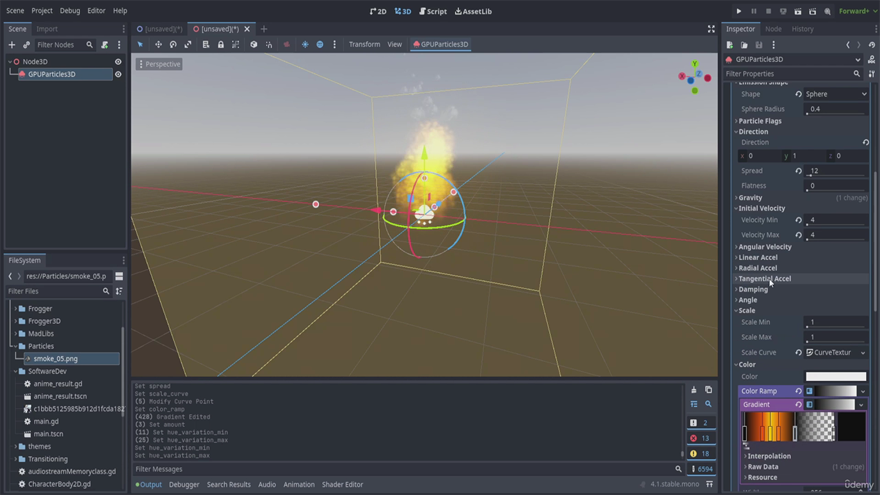Save the edited resource in Inspector
This screenshot has width=880, height=495.
pos(759,45)
